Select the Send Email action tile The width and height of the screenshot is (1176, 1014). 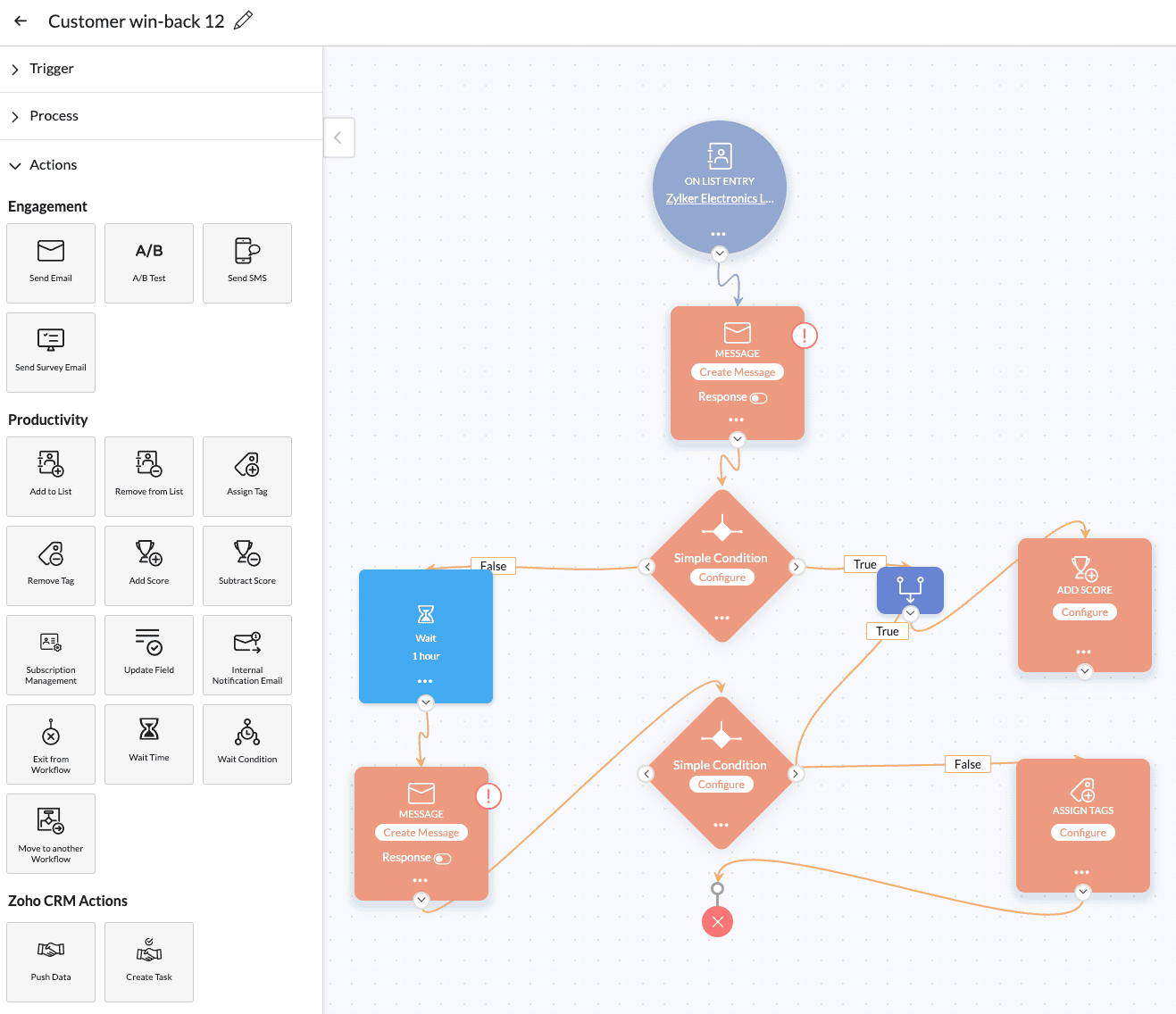(51, 263)
